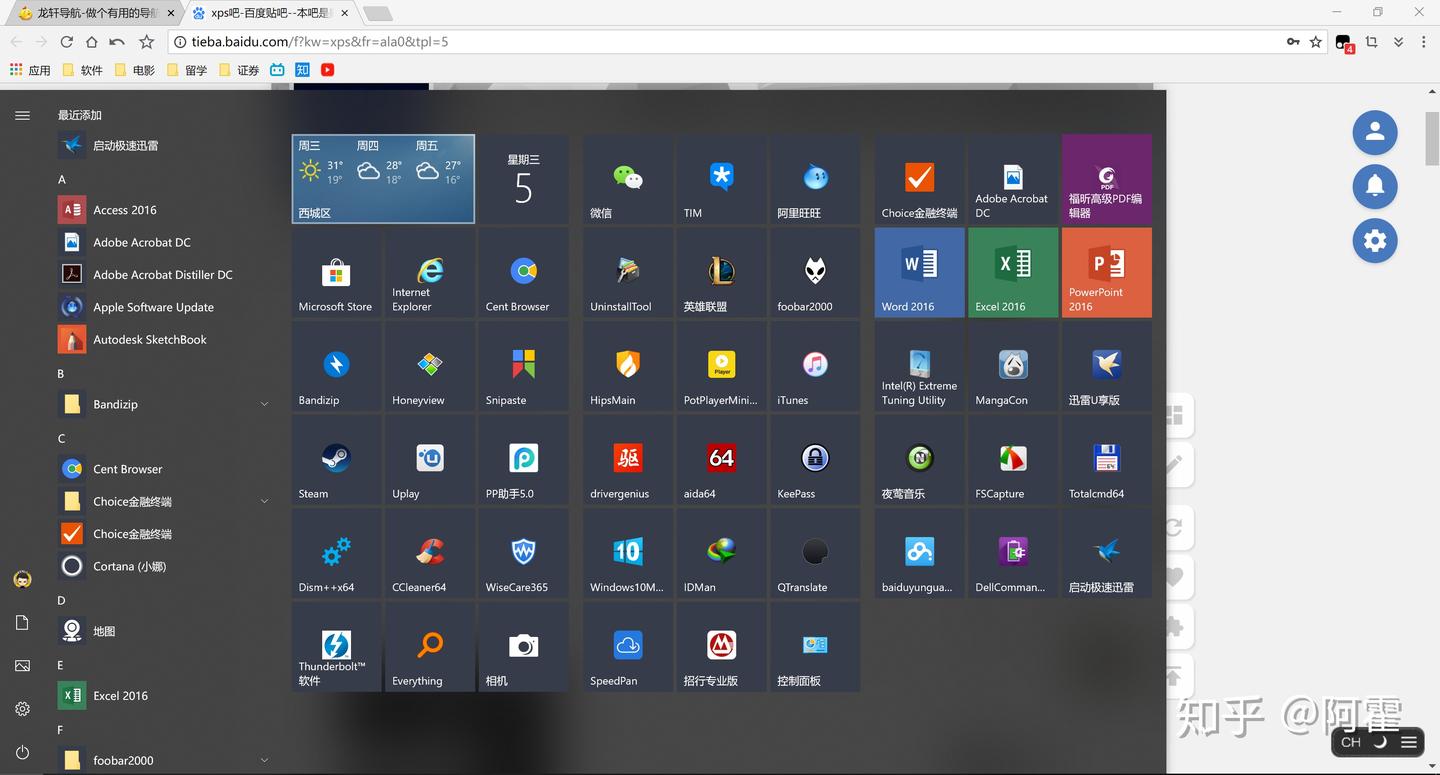Open the aida64 tile
Screen dimensions: 1440x775
click(721, 460)
